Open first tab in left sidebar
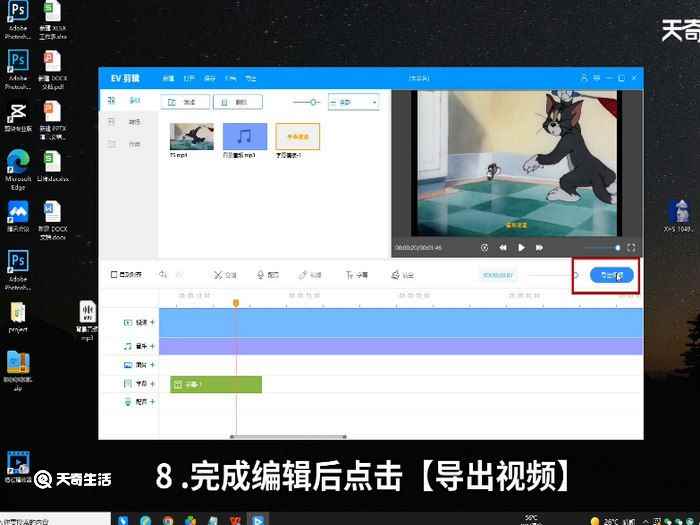This screenshot has height=525, width=700. coord(129,100)
